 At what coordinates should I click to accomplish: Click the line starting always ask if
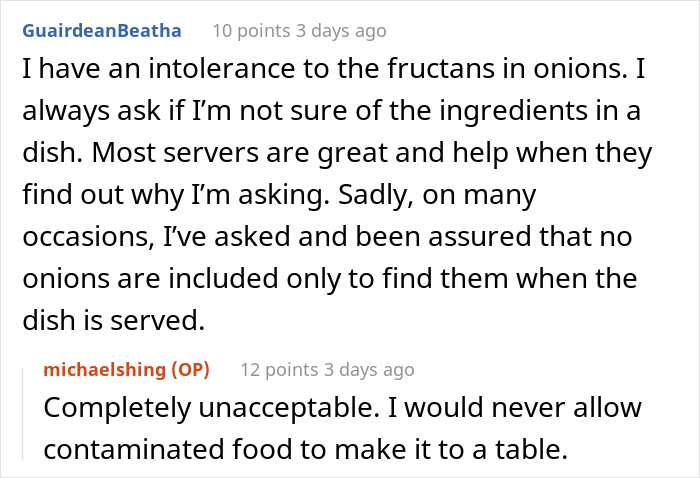(332, 111)
